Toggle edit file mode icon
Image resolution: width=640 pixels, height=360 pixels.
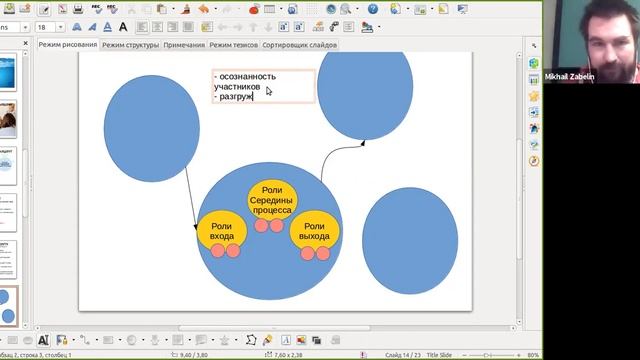pos(44,9)
